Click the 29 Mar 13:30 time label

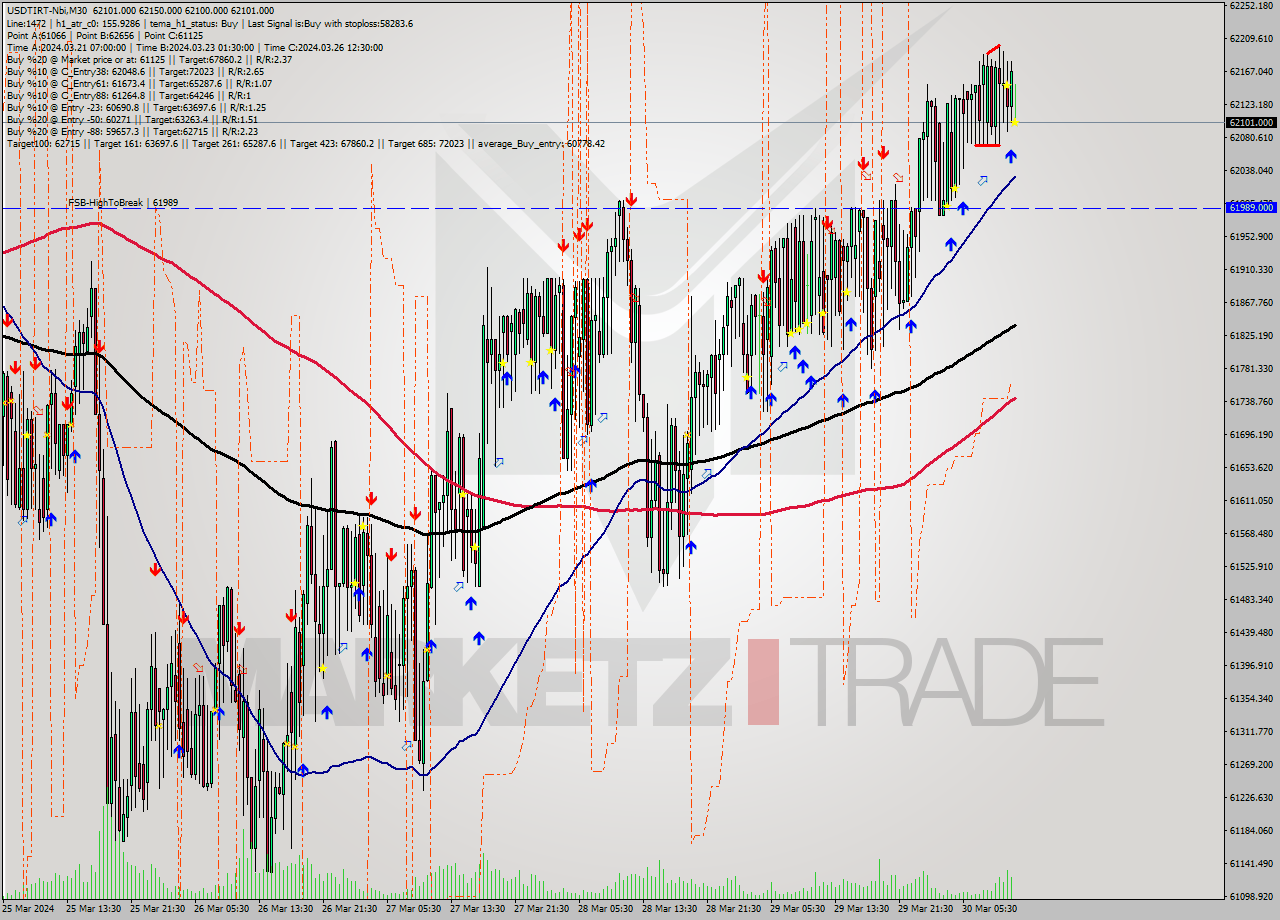point(861,909)
